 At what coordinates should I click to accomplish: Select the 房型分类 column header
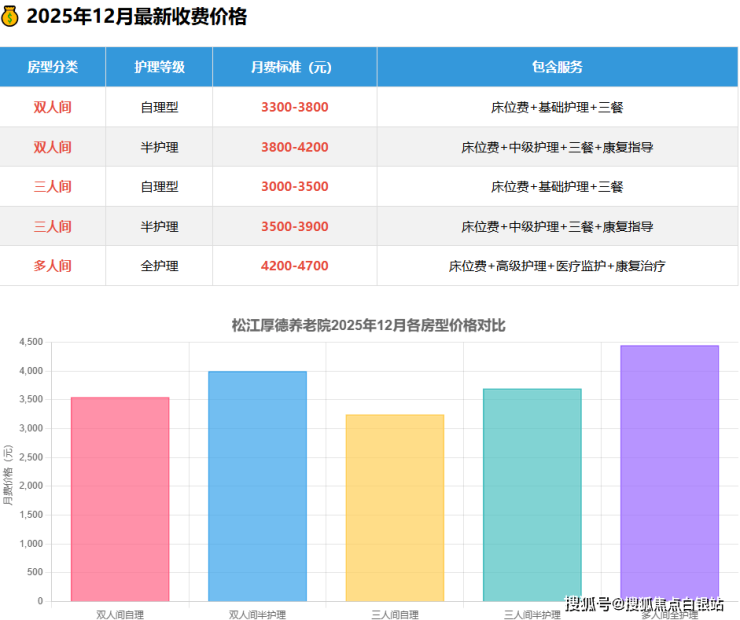point(52,67)
